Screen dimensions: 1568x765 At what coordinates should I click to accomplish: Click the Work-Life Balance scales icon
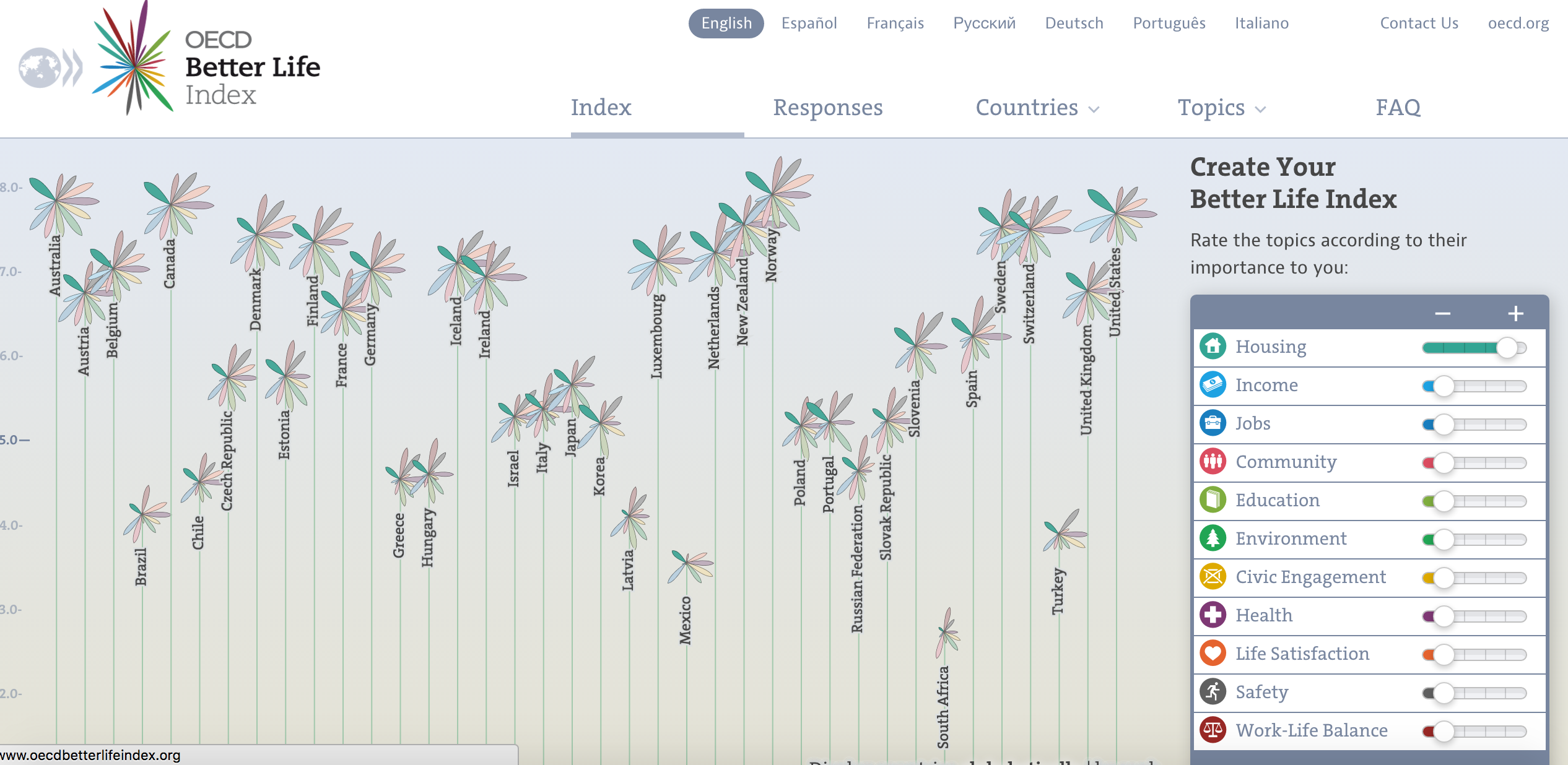[x=1213, y=730]
